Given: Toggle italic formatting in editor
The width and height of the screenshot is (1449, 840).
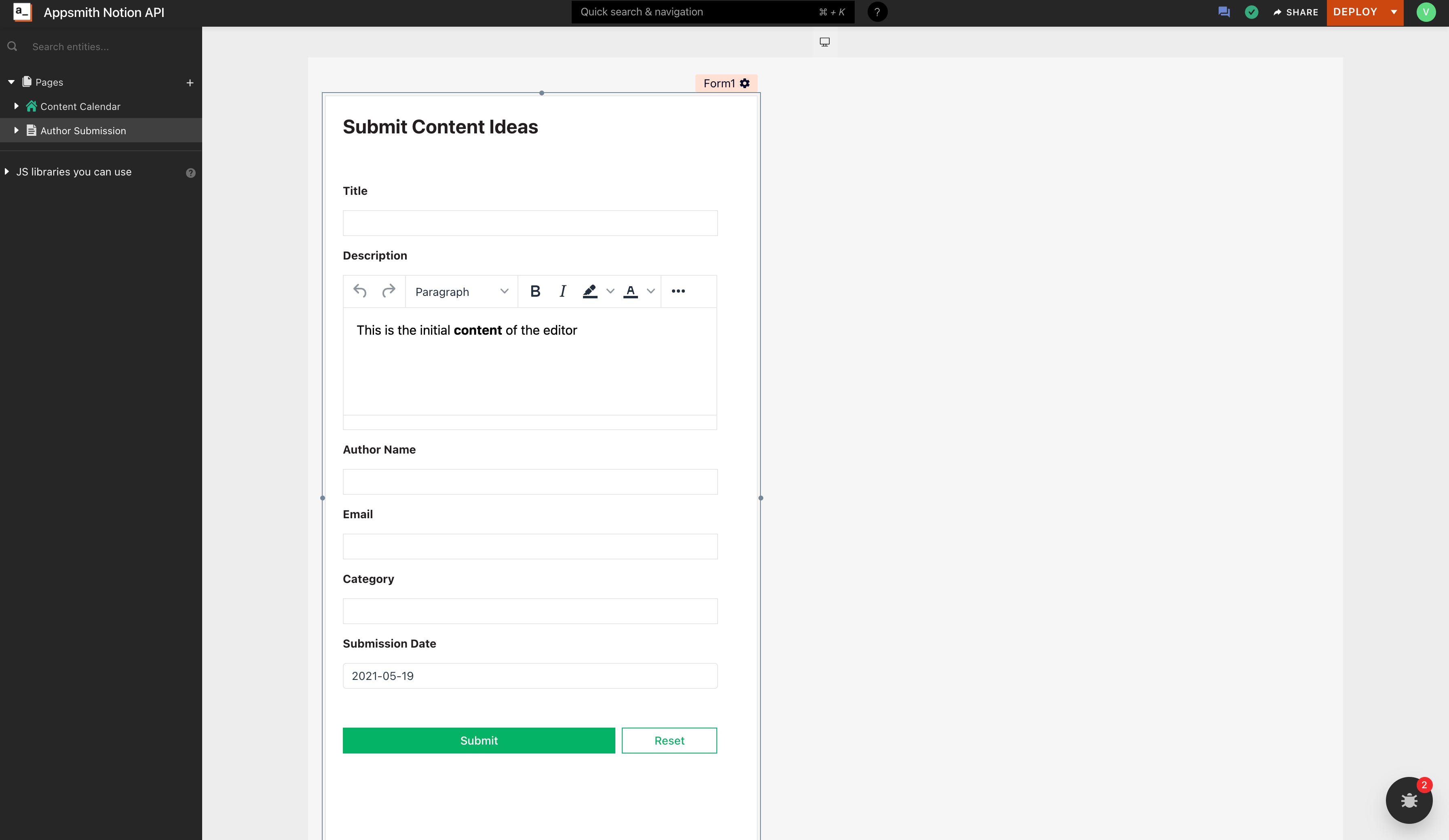Looking at the screenshot, I should pos(562,291).
